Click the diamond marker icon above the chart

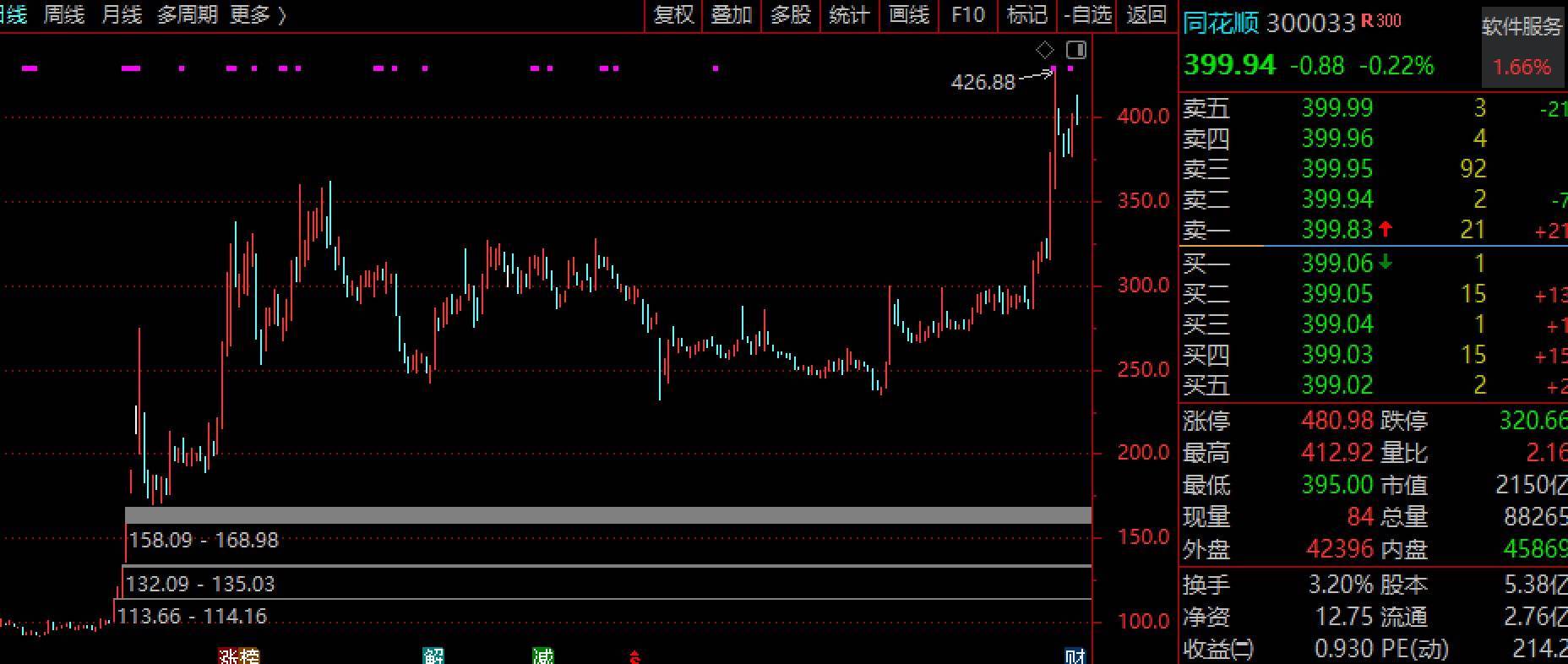tap(1045, 50)
